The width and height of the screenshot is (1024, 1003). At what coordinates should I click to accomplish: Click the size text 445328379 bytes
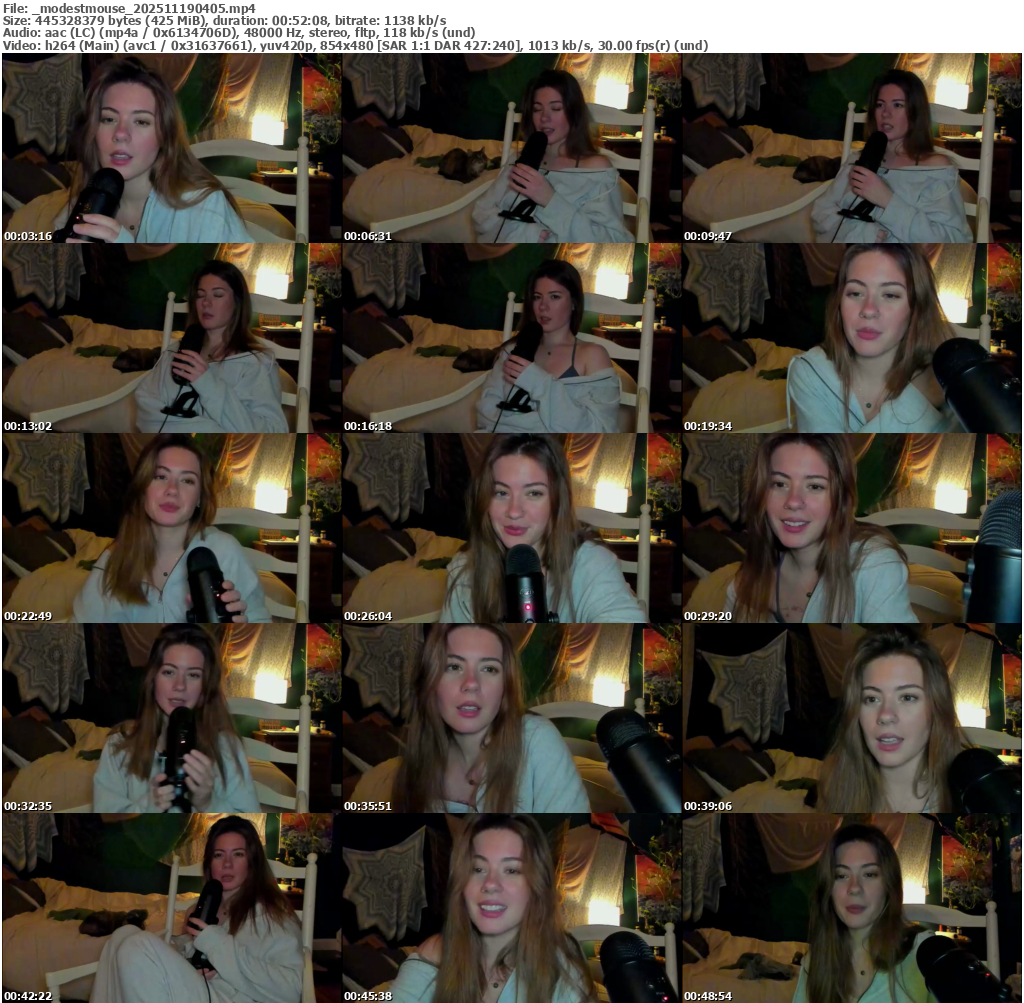(88, 21)
